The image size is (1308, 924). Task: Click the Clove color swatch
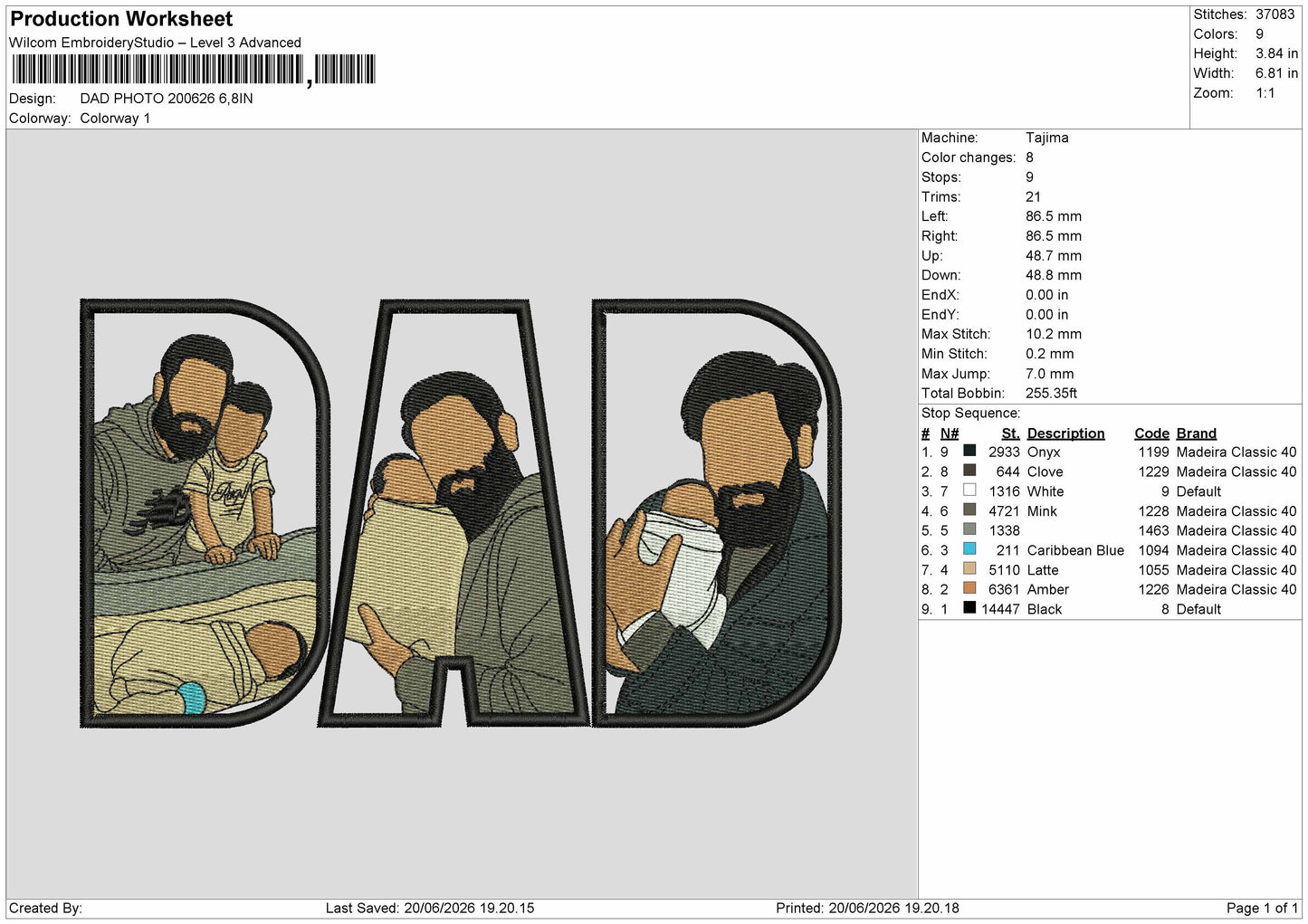pyautogui.click(x=969, y=471)
